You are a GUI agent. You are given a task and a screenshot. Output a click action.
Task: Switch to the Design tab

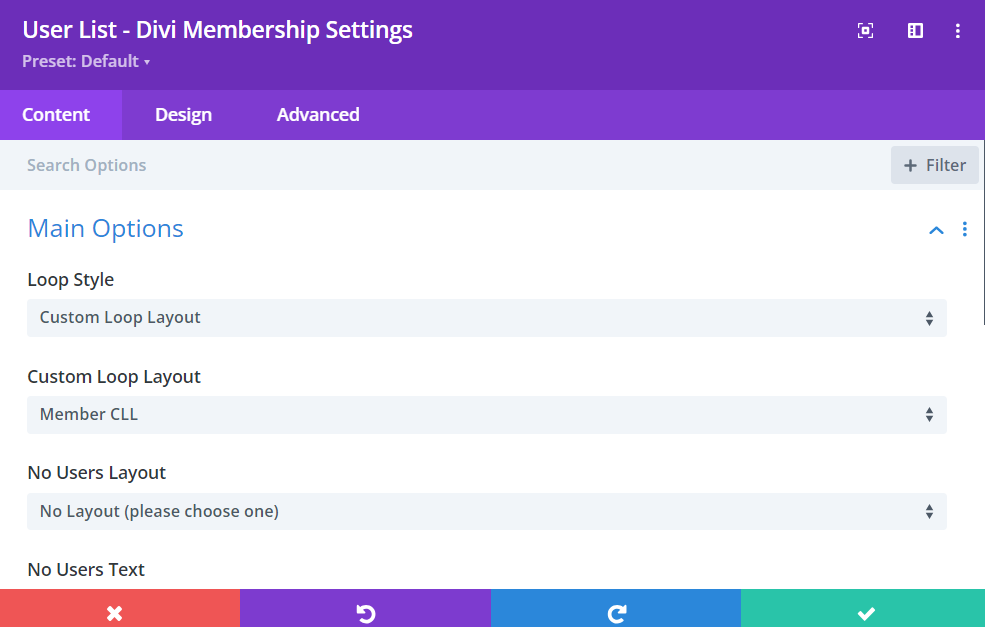tap(183, 114)
